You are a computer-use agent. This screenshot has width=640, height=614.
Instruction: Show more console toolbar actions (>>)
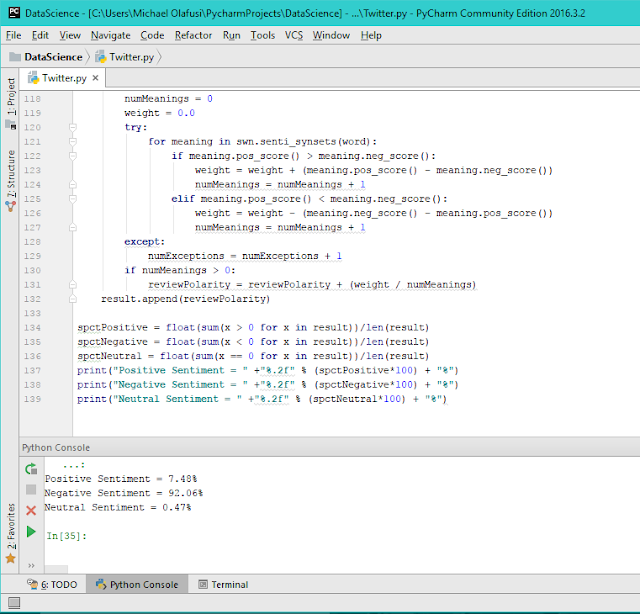31,565
